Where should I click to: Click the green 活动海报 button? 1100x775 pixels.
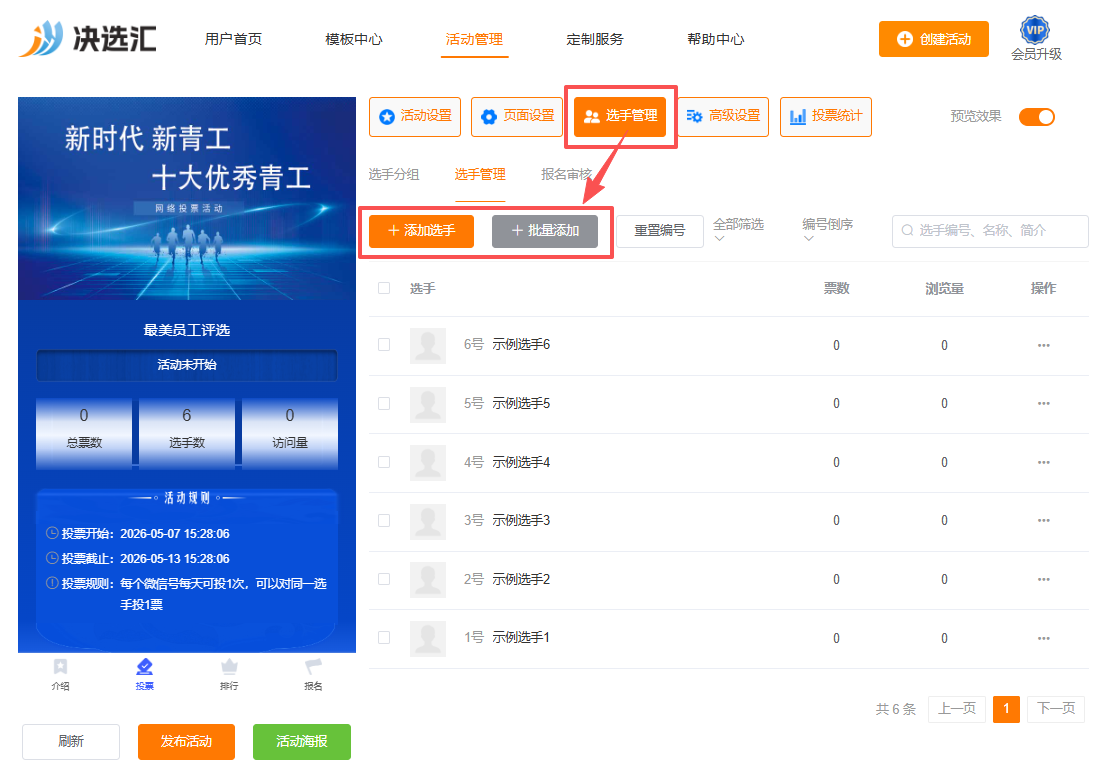[x=302, y=741]
